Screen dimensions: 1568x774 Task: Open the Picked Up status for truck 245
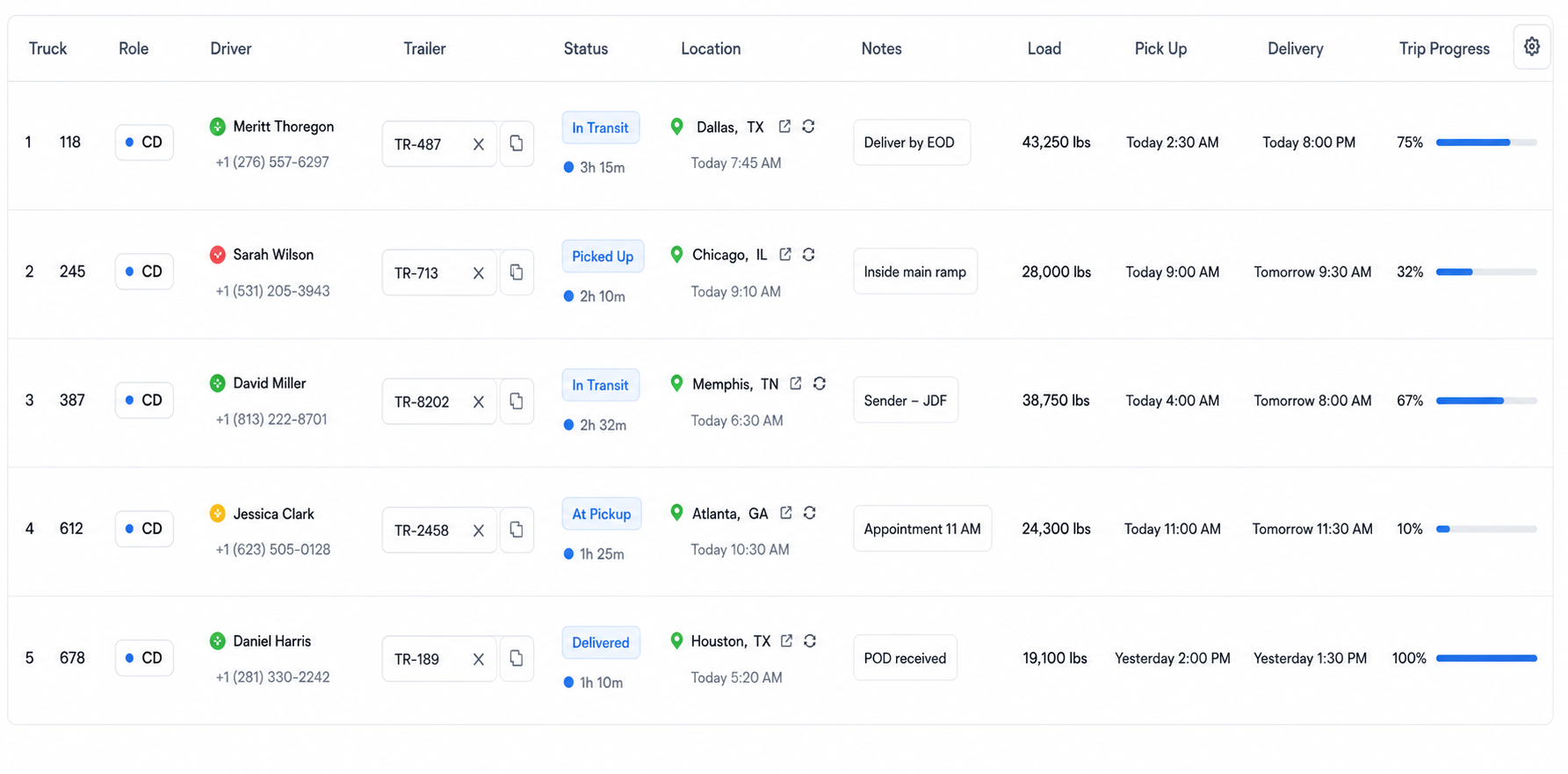click(x=603, y=257)
